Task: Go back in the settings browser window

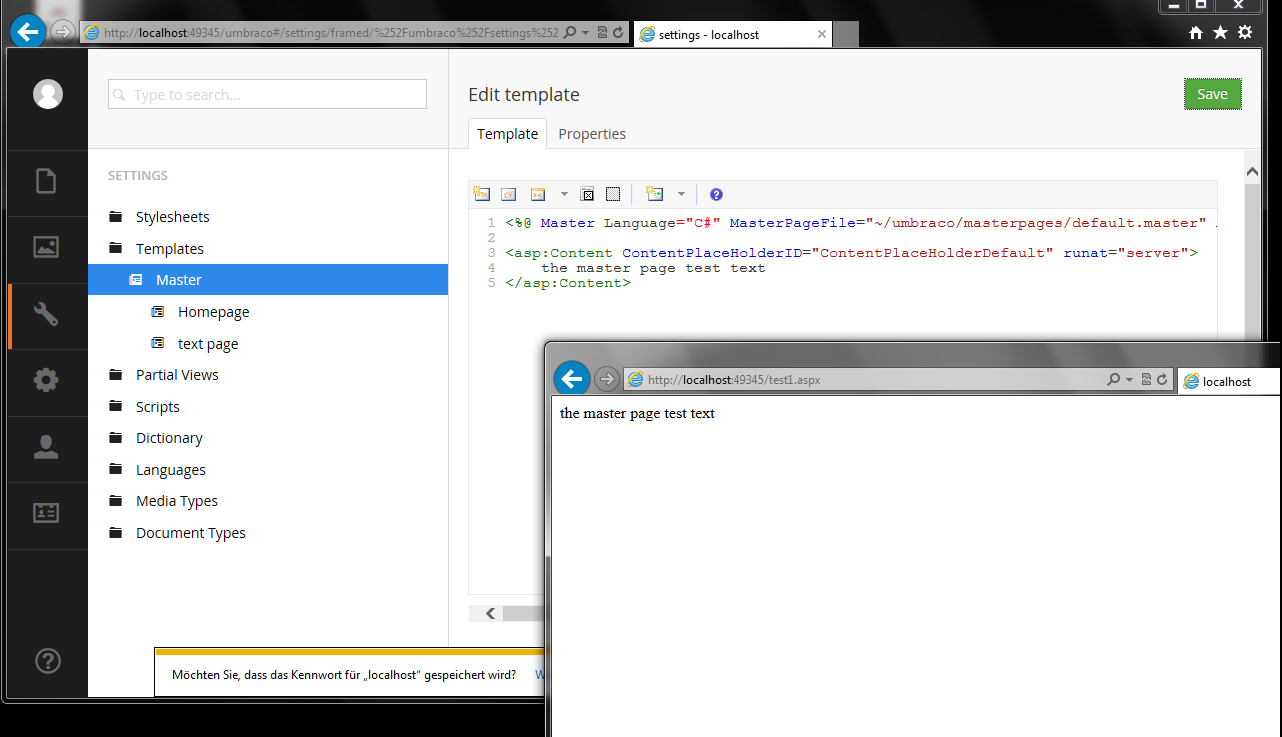Action: (x=28, y=31)
